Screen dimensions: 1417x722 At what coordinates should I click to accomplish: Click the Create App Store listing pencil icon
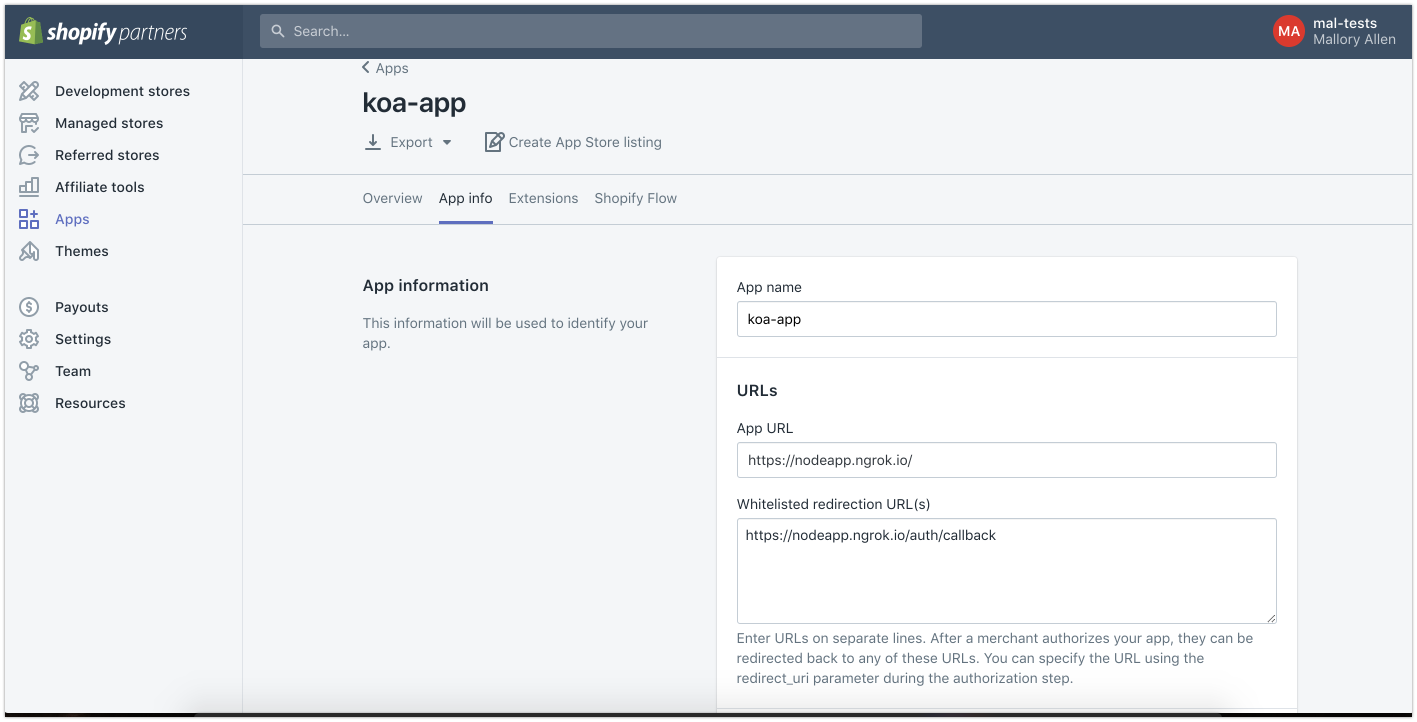(494, 142)
